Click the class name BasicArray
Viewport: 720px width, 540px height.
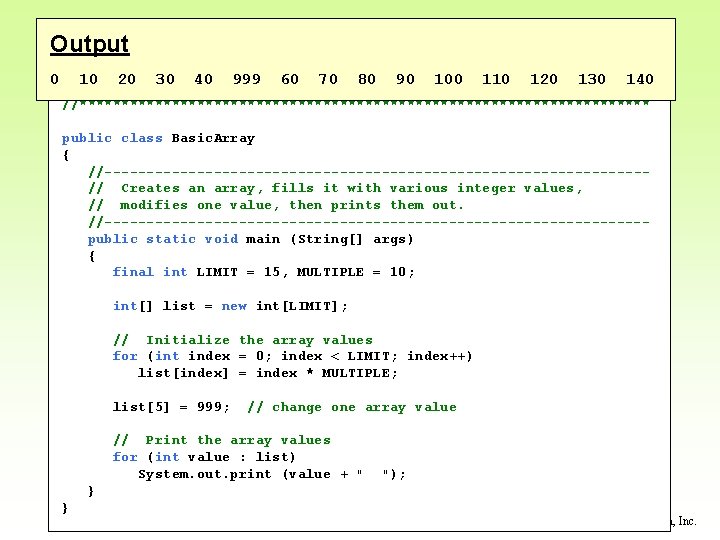tap(213, 138)
